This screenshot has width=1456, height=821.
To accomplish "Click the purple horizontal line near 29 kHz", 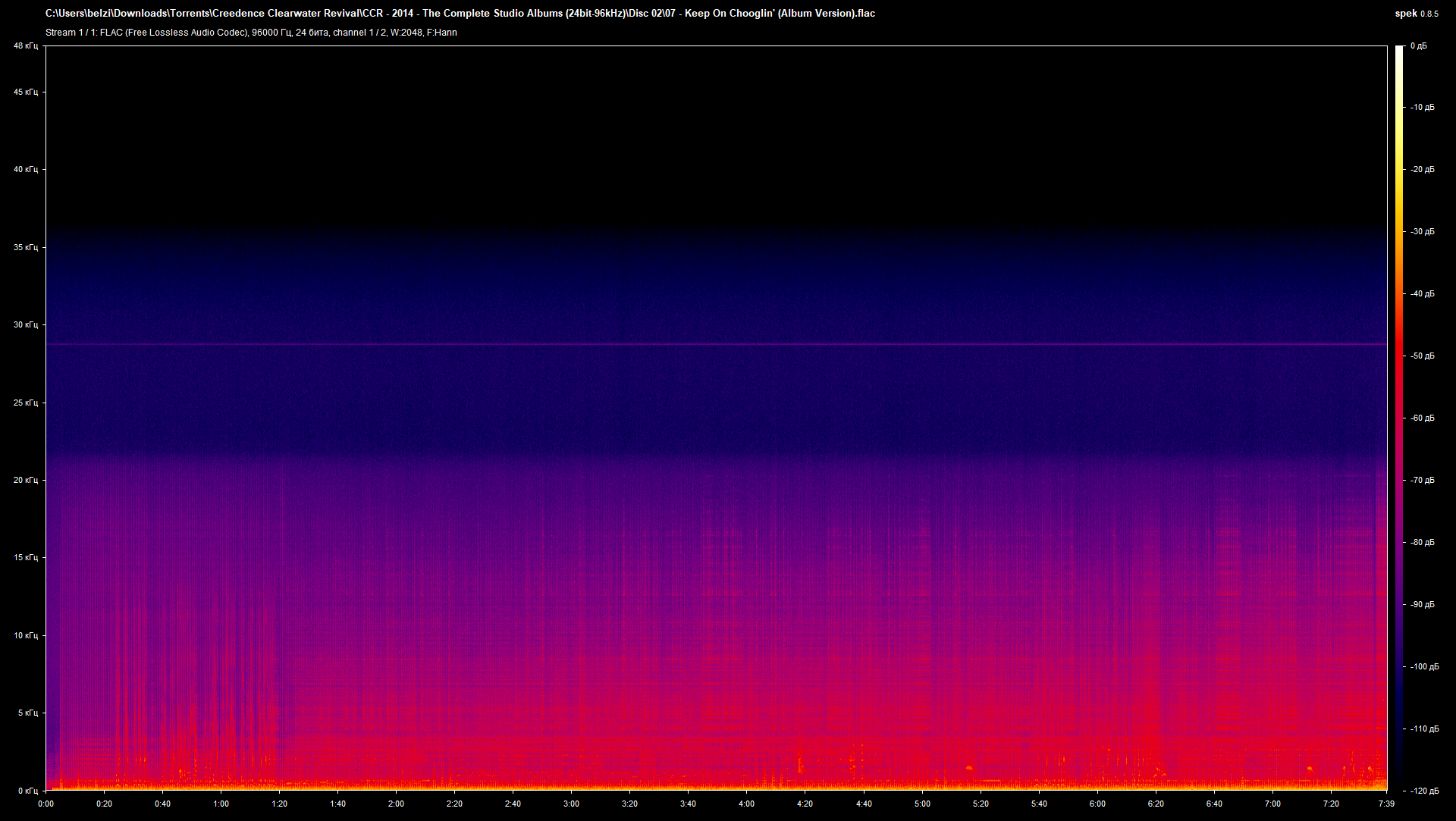I will (x=682, y=343).
